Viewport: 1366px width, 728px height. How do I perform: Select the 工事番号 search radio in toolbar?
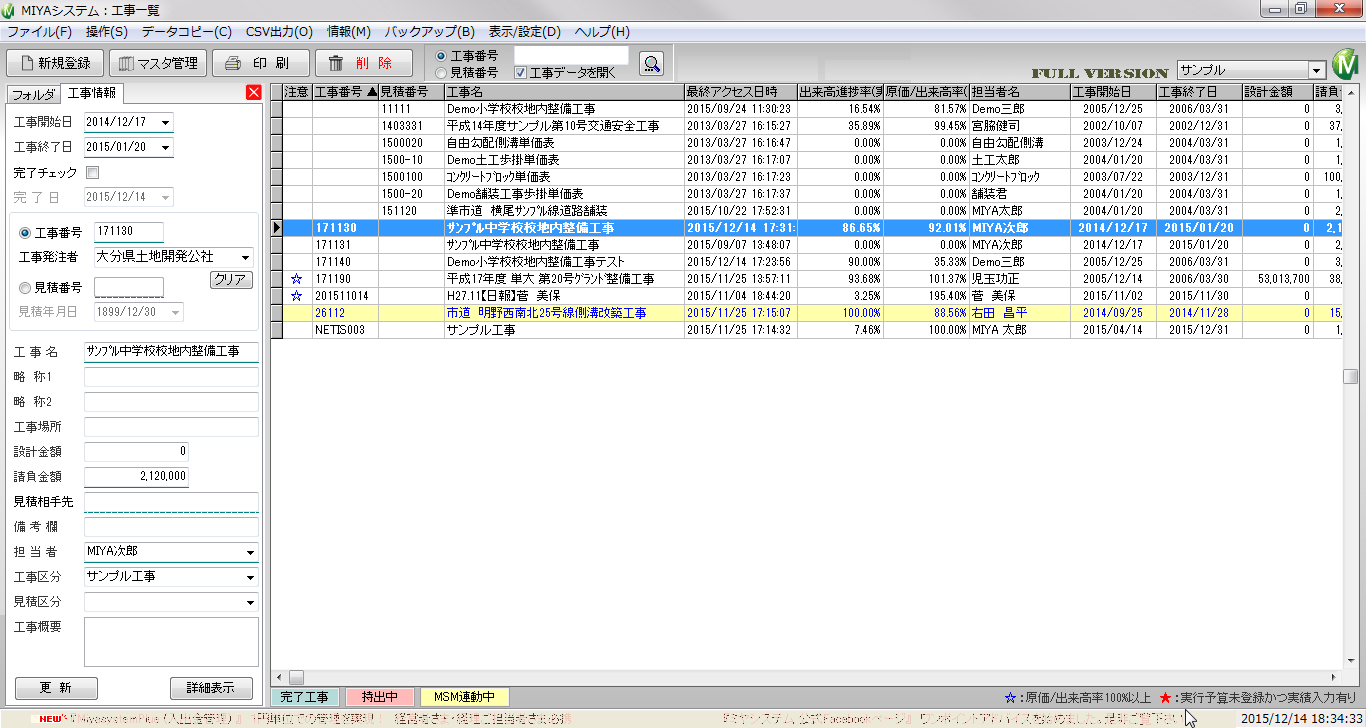tap(441, 56)
